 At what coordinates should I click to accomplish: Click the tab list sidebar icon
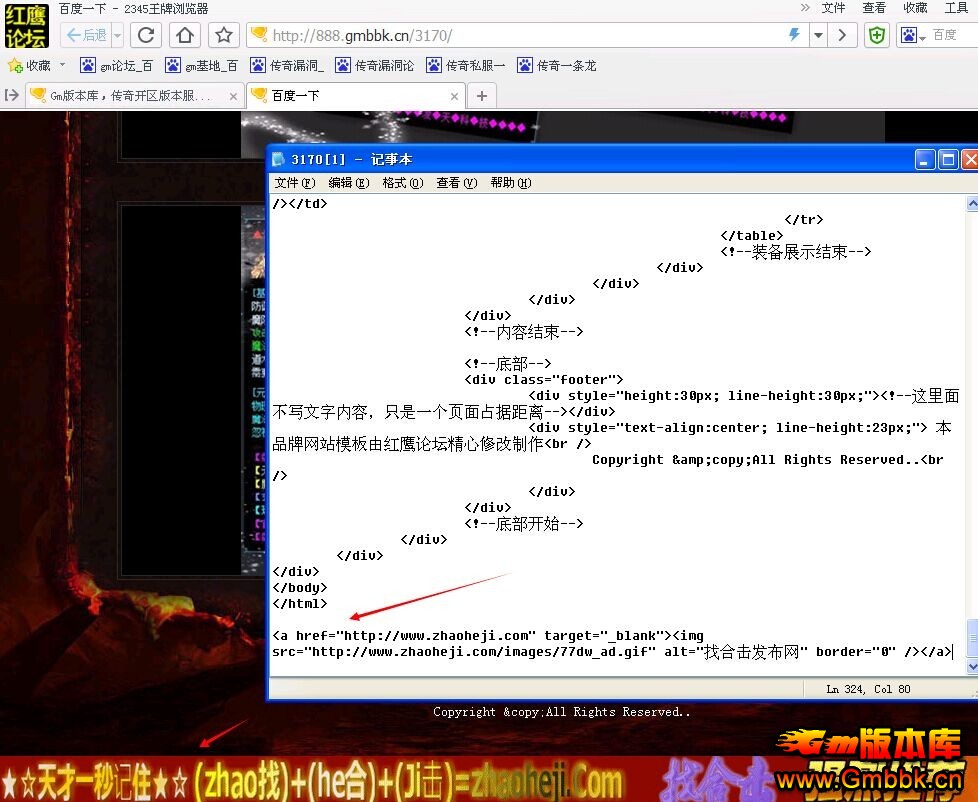tap(12, 96)
